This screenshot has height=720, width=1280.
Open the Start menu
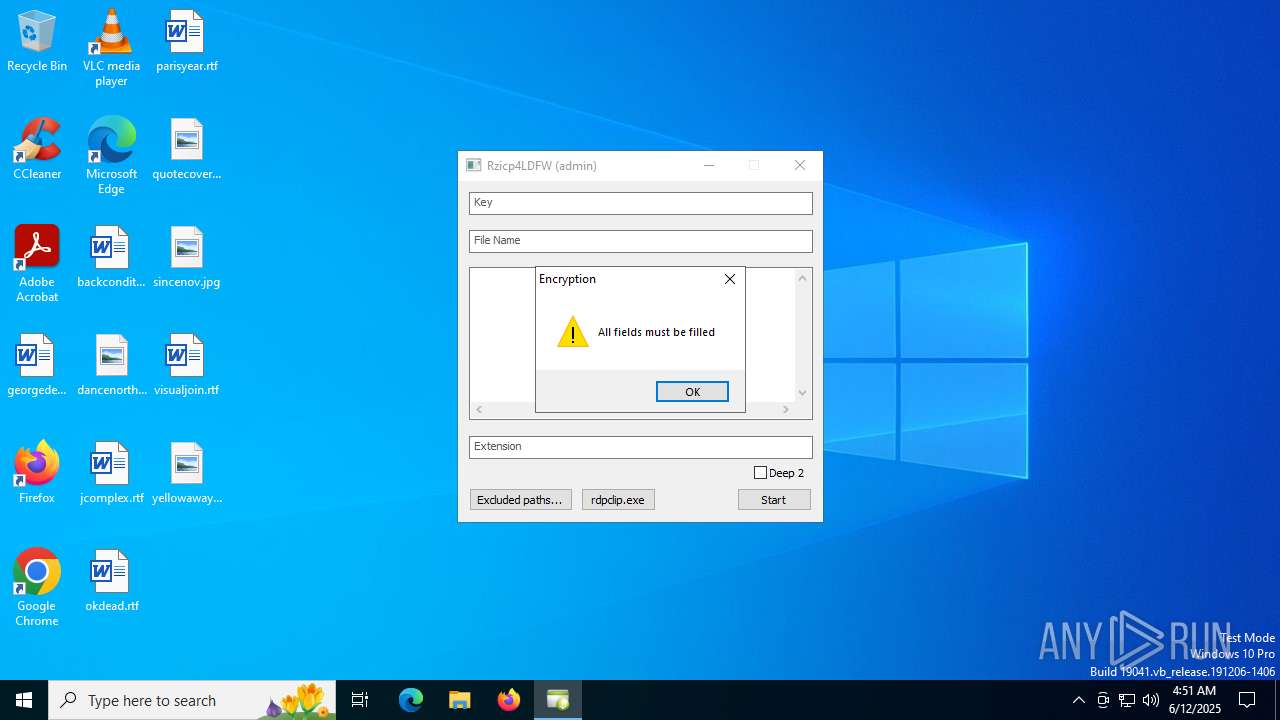(24, 700)
